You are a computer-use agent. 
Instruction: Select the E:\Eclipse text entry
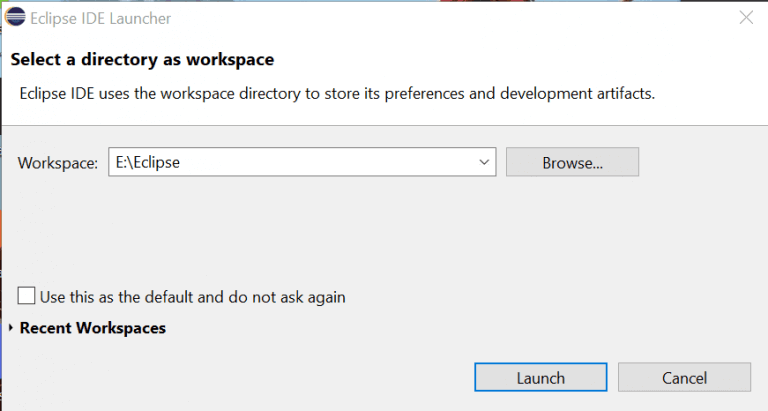tap(148, 161)
